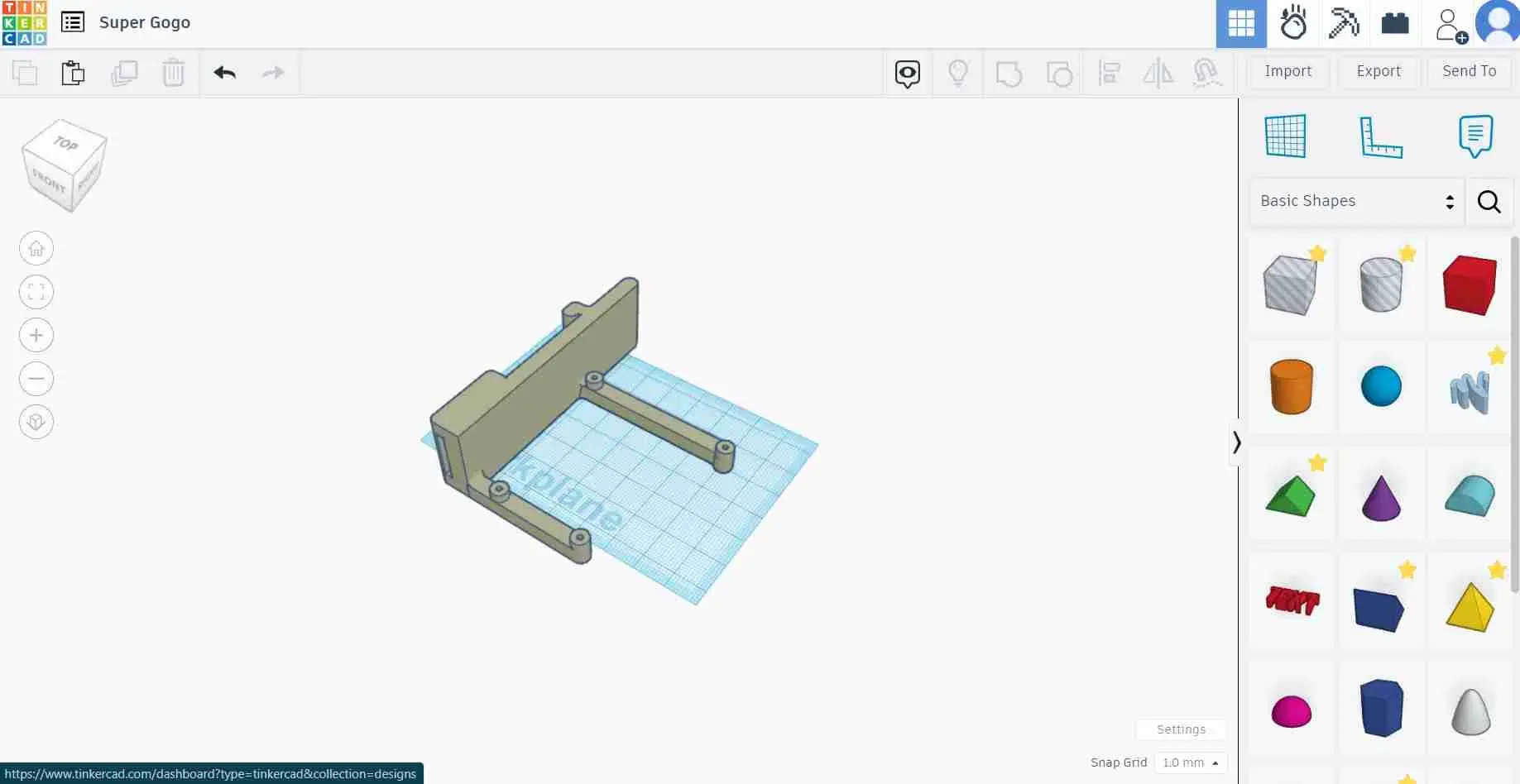Open the Snap Grid dropdown
1520x784 pixels.
coord(1190,762)
